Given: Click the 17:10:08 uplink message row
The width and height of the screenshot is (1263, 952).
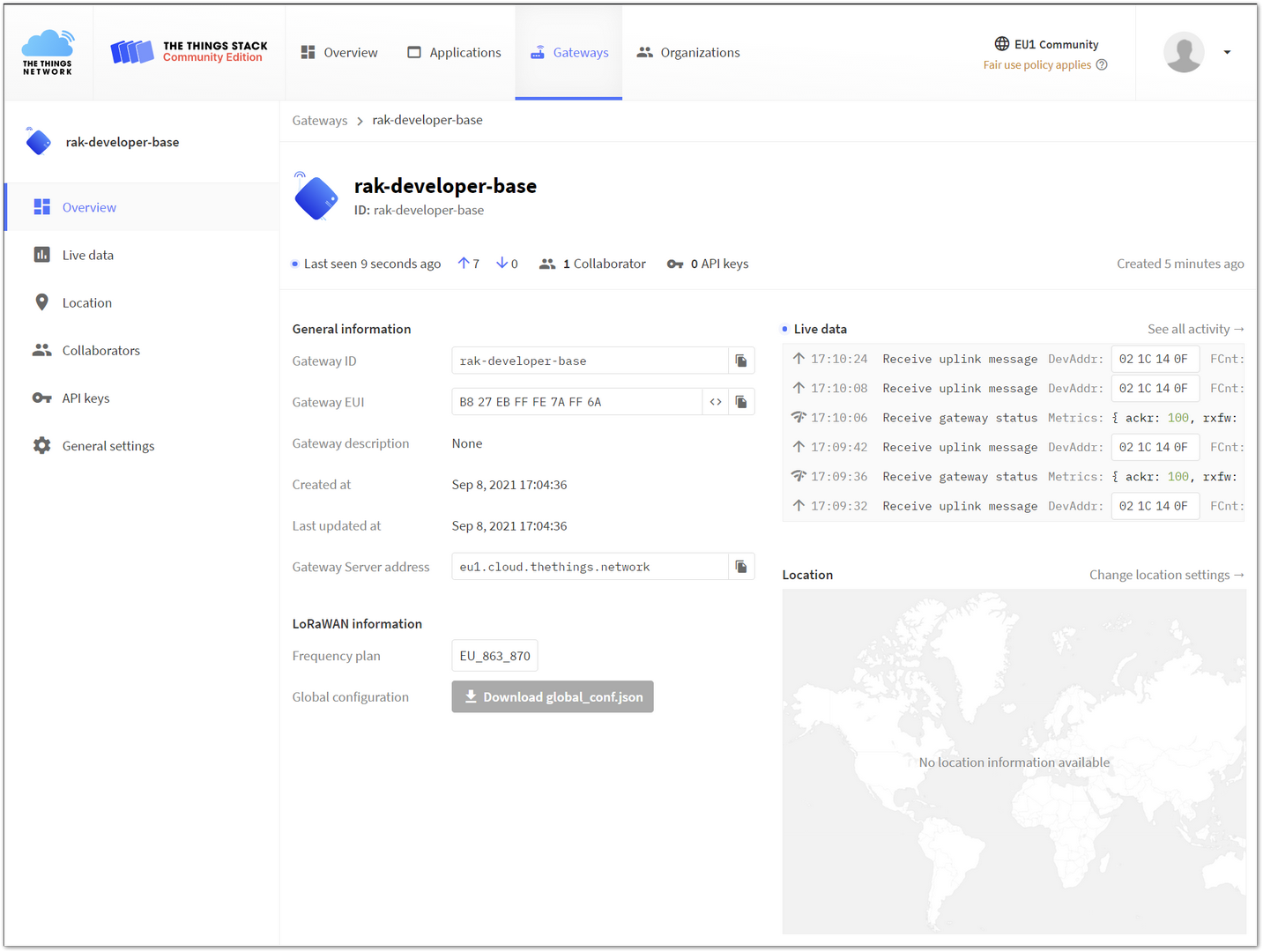Looking at the screenshot, I should (1014, 388).
